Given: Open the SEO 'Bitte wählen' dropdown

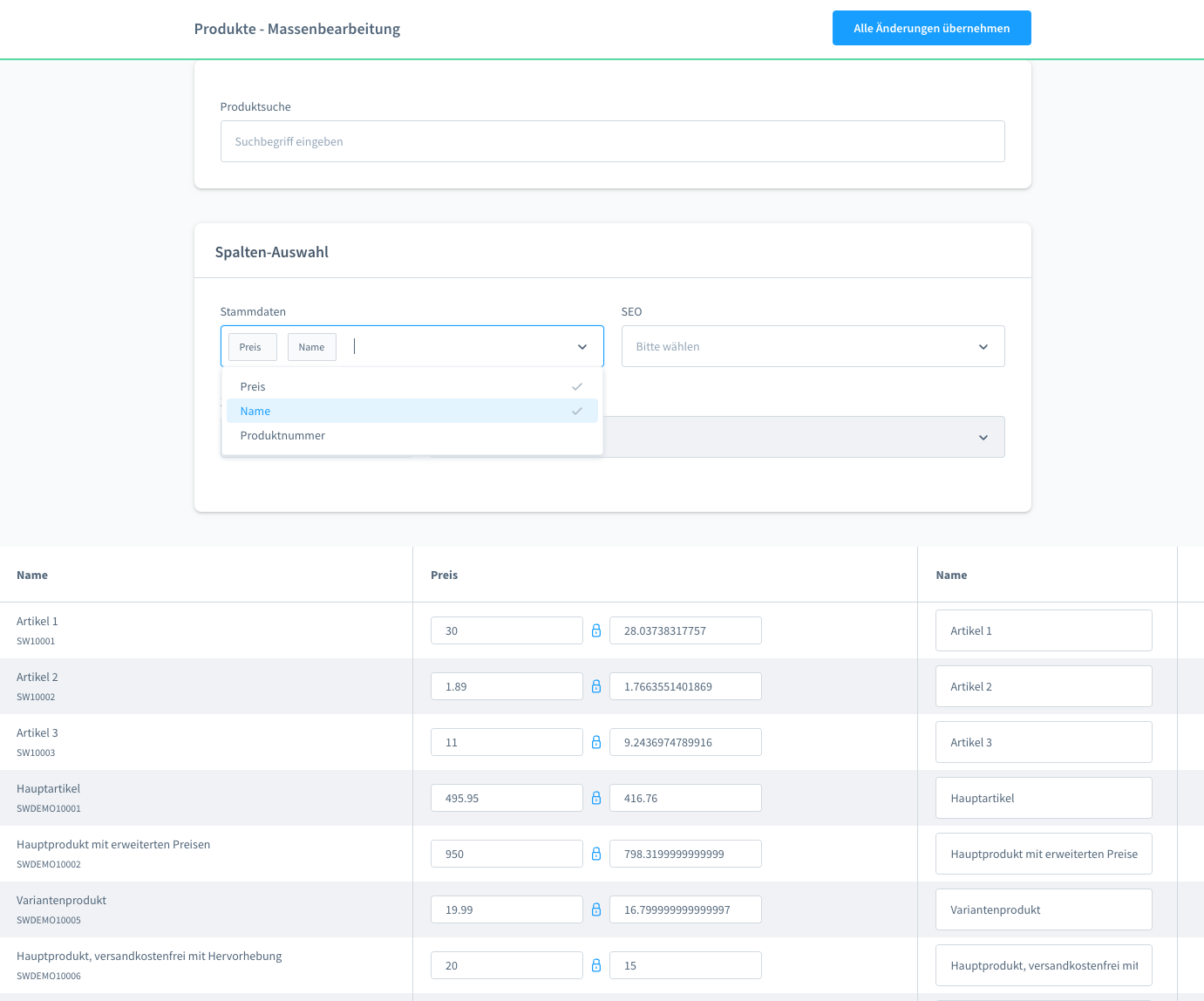Looking at the screenshot, I should (812, 346).
